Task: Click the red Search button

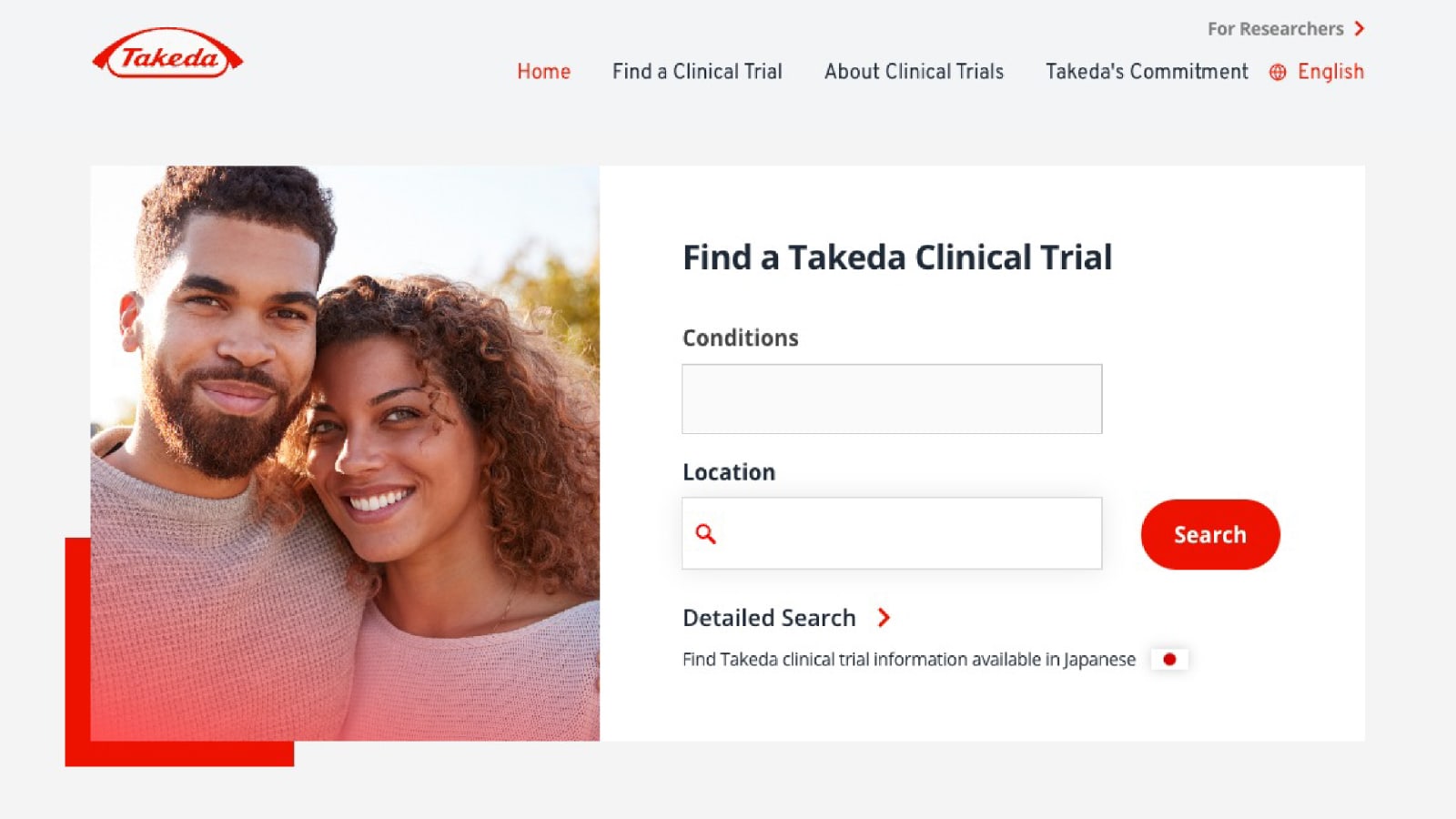Action: click(1210, 534)
